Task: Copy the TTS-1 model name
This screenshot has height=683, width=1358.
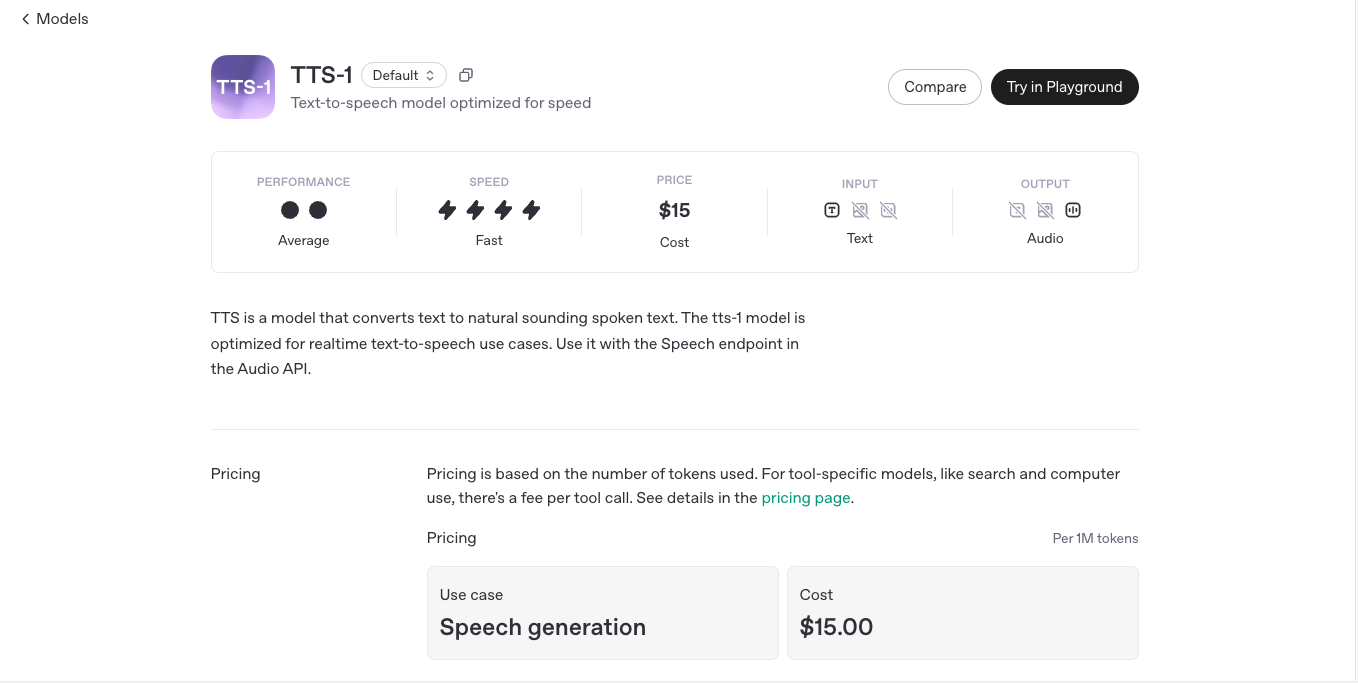Action: click(x=466, y=75)
